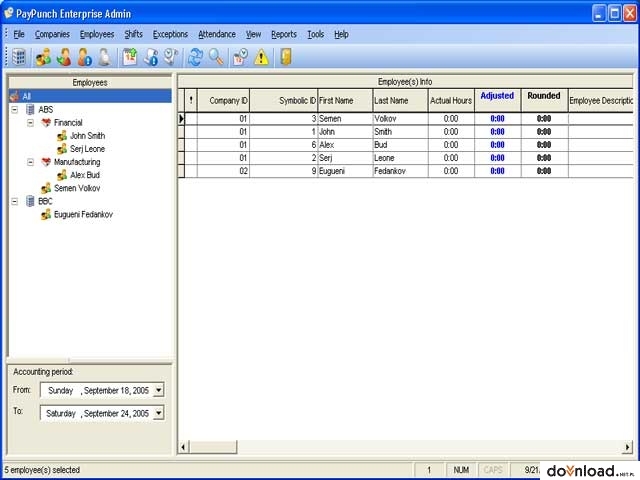This screenshot has width=640, height=480.
Task: Sort by Company ID column header
Action: 223,100
